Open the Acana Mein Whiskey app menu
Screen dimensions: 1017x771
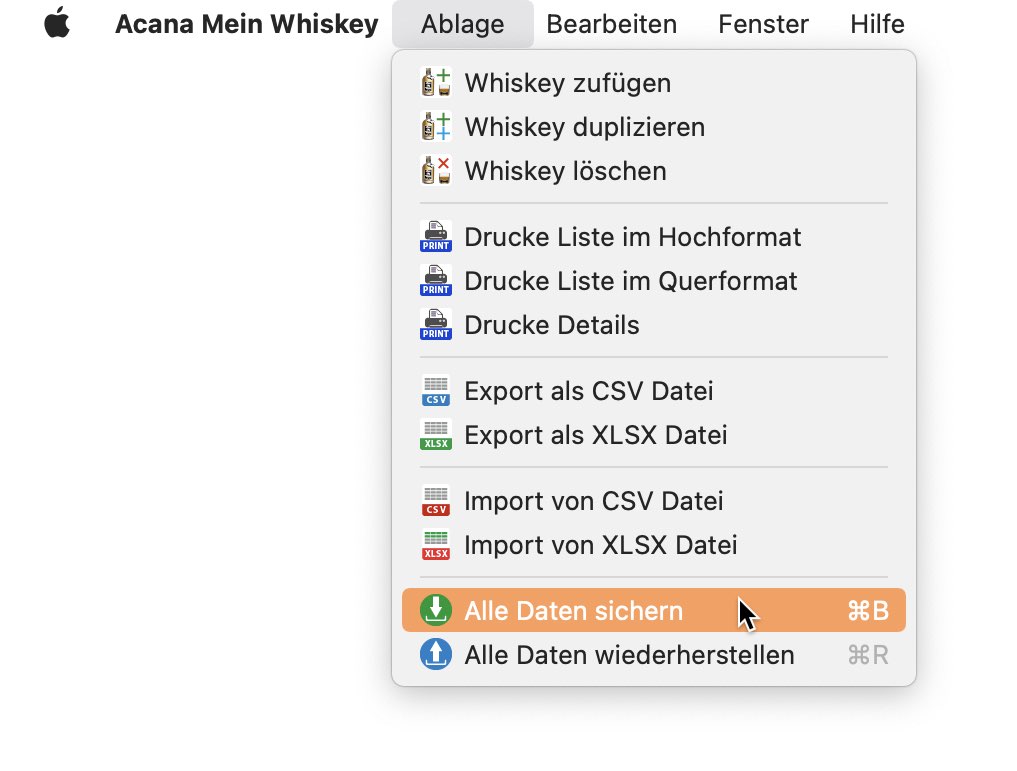246,24
